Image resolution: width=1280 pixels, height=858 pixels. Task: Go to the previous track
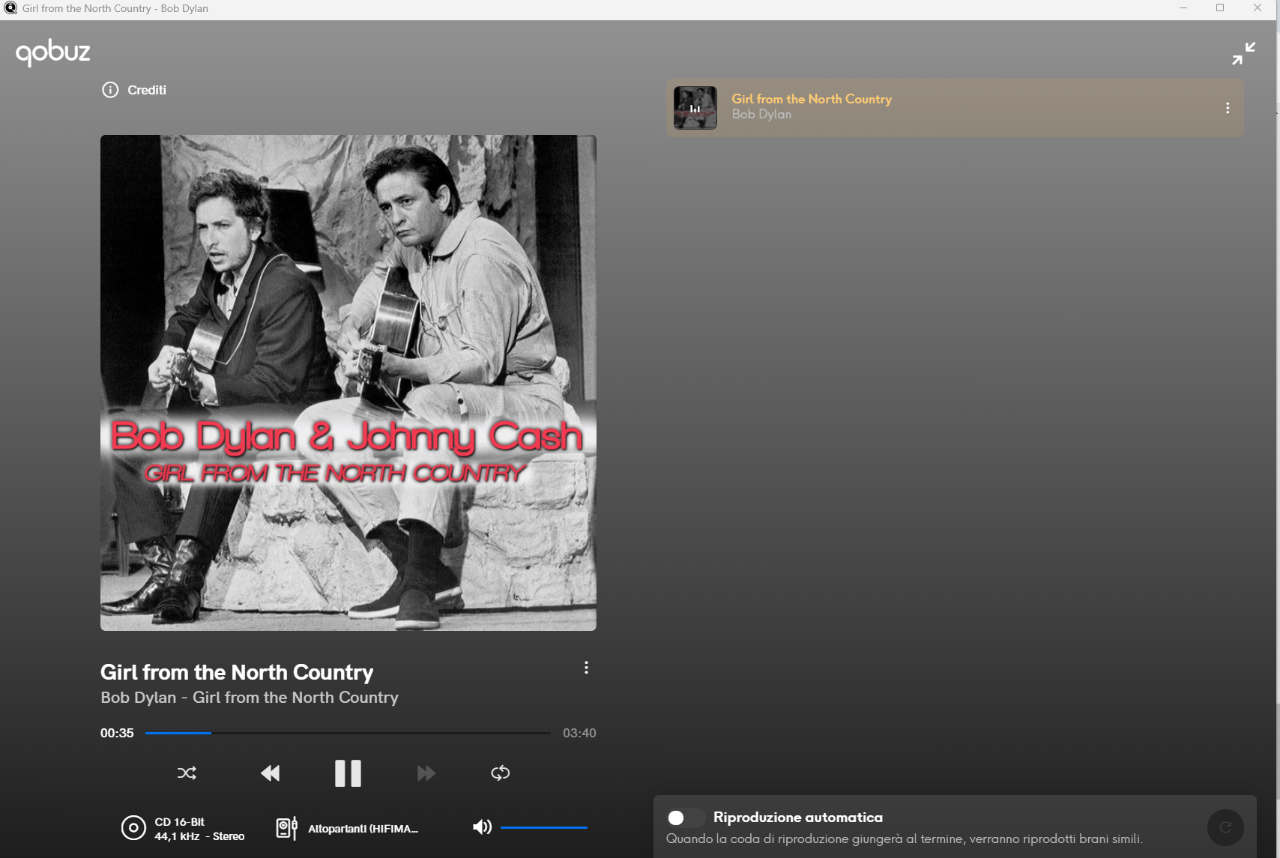coord(270,773)
